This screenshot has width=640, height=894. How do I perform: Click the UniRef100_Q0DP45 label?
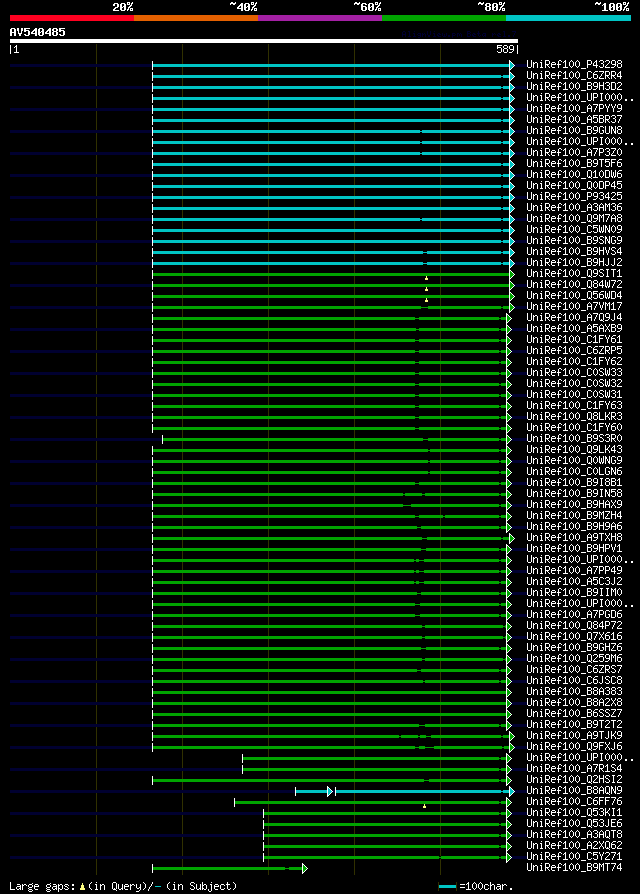point(574,185)
